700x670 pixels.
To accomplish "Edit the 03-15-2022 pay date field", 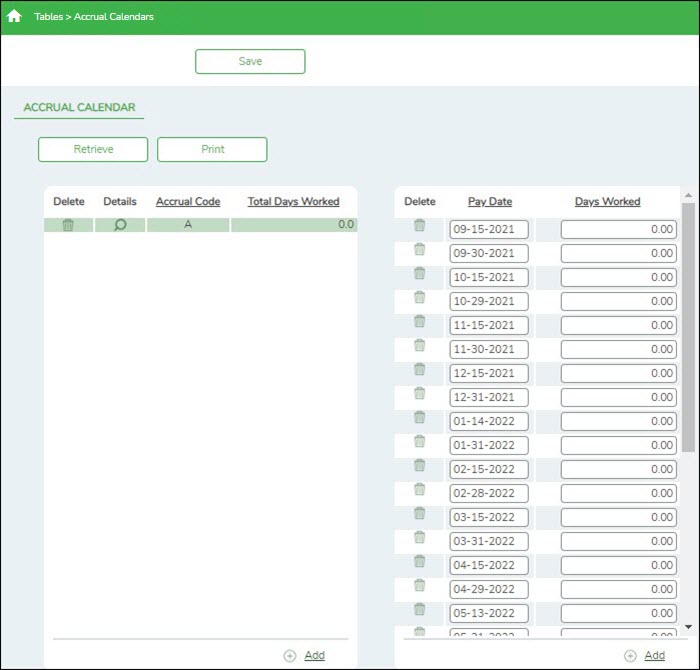I will pos(489,517).
